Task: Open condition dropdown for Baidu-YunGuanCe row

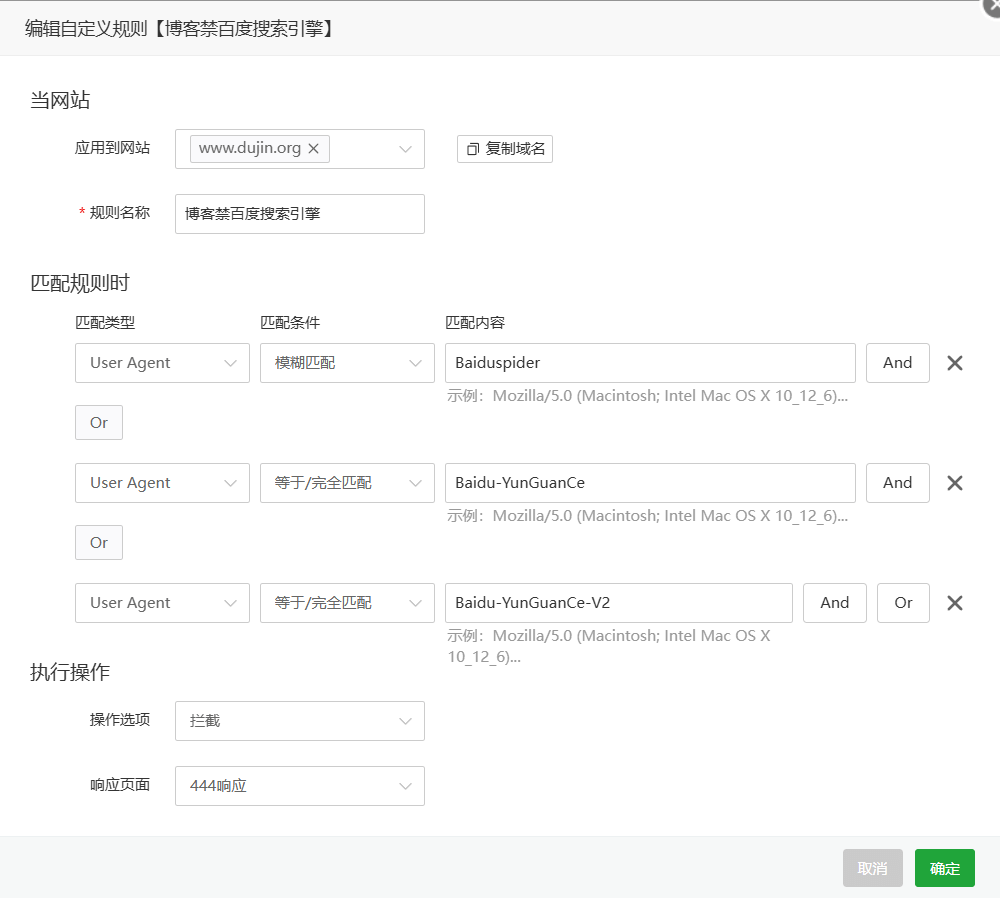Action: coord(347,483)
